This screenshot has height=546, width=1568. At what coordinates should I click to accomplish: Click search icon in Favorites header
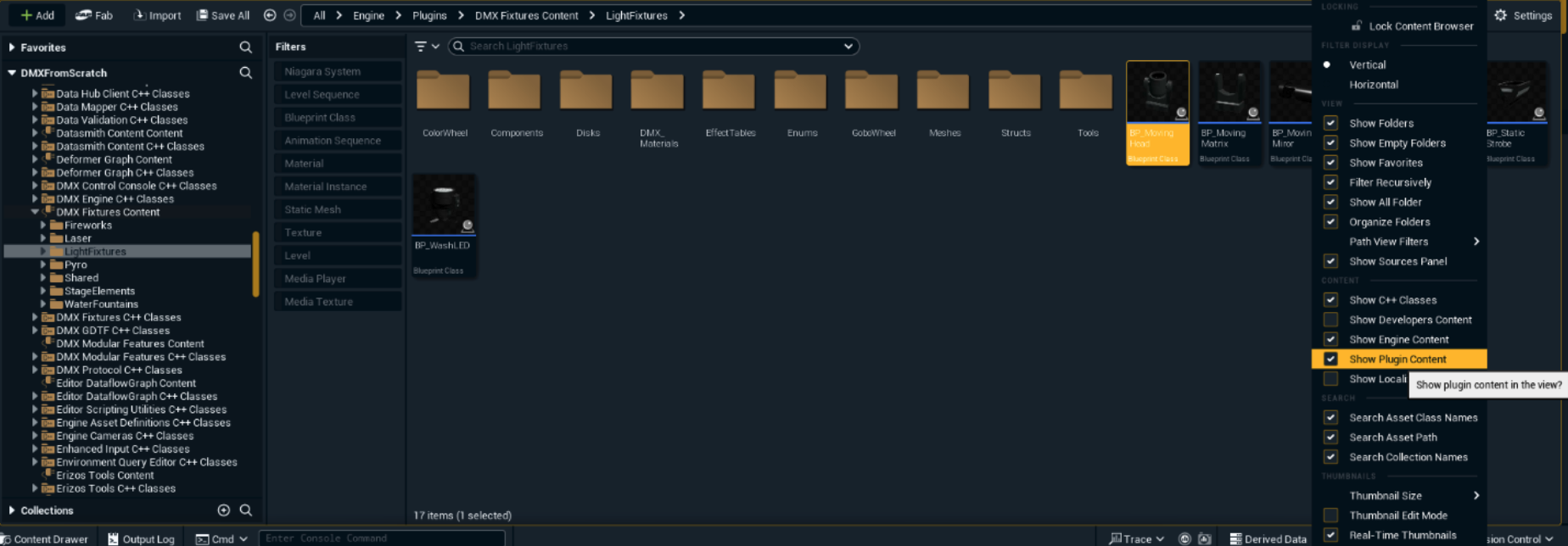[x=245, y=47]
